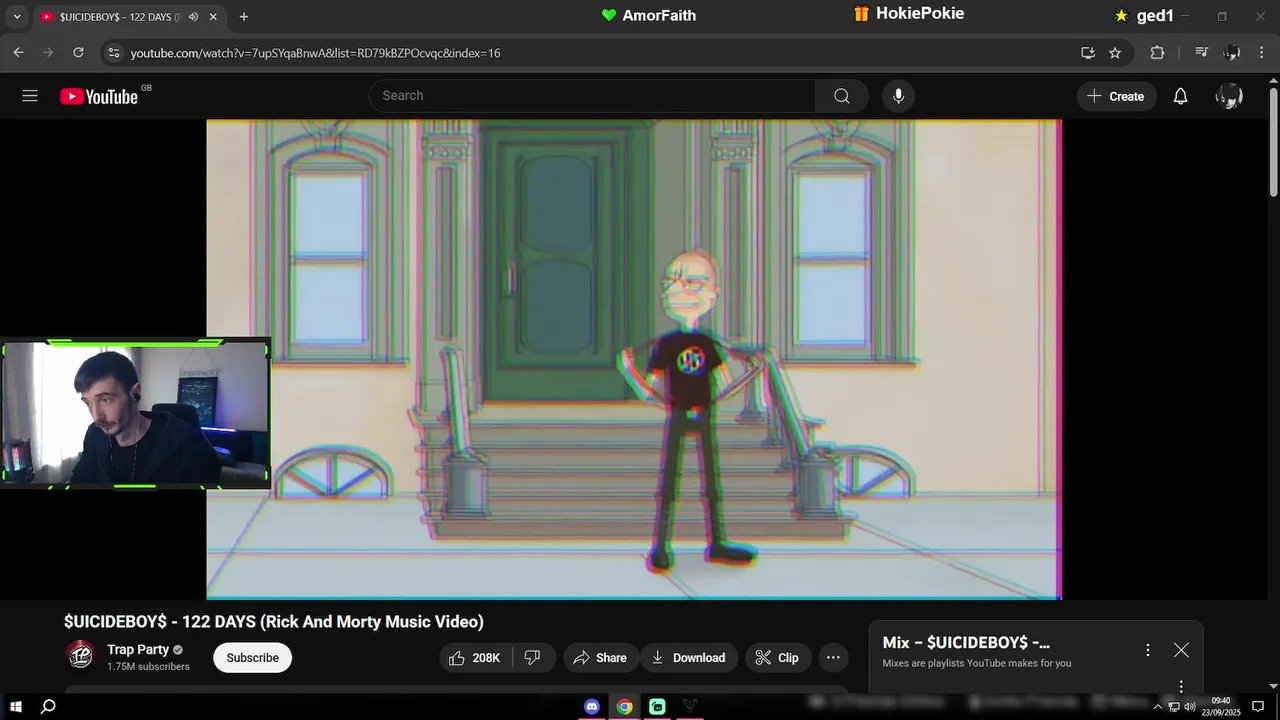Click the taskbar clock showing 09:40
The width and height of the screenshot is (1280, 720).
[1221, 706]
